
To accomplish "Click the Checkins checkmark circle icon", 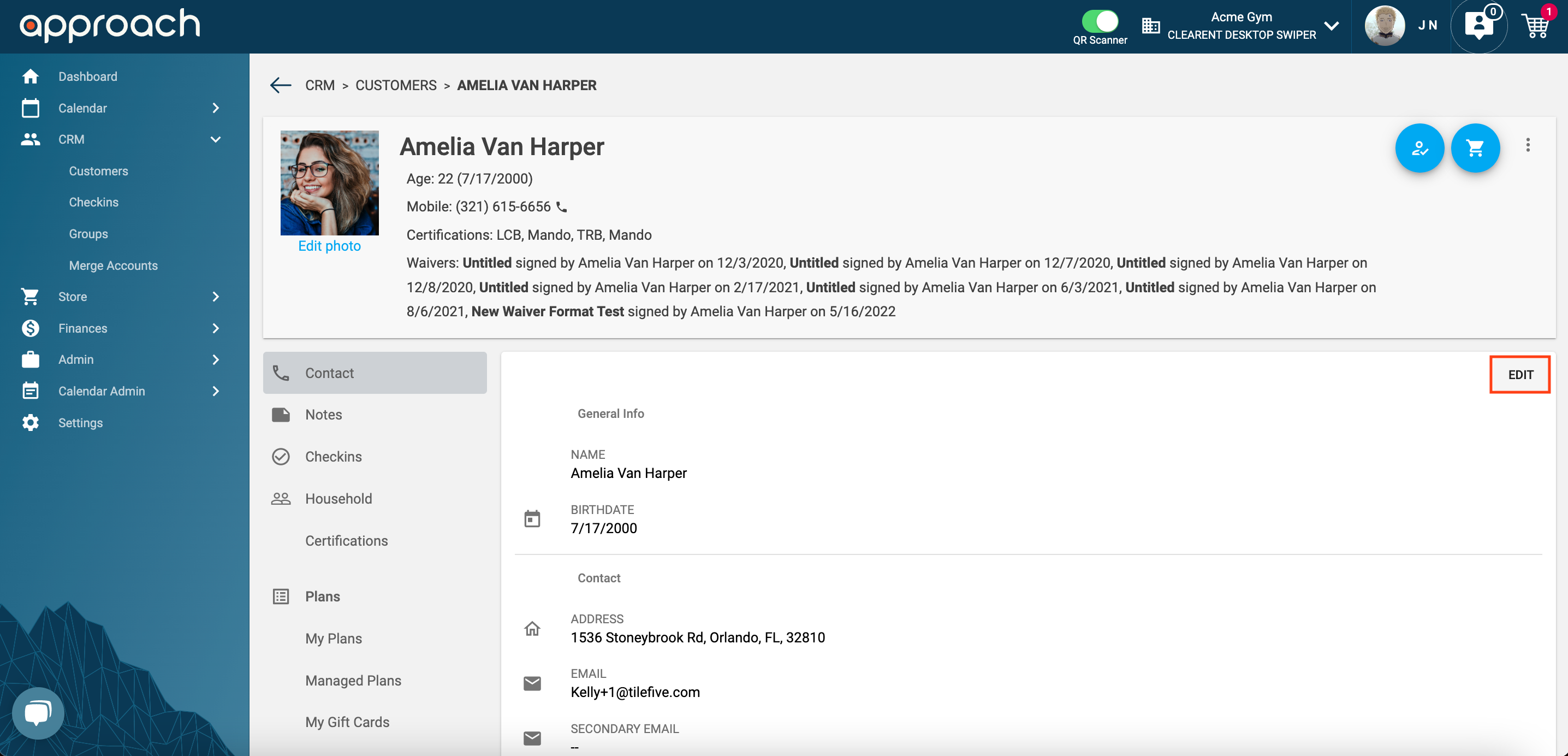I will [x=281, y=457].
